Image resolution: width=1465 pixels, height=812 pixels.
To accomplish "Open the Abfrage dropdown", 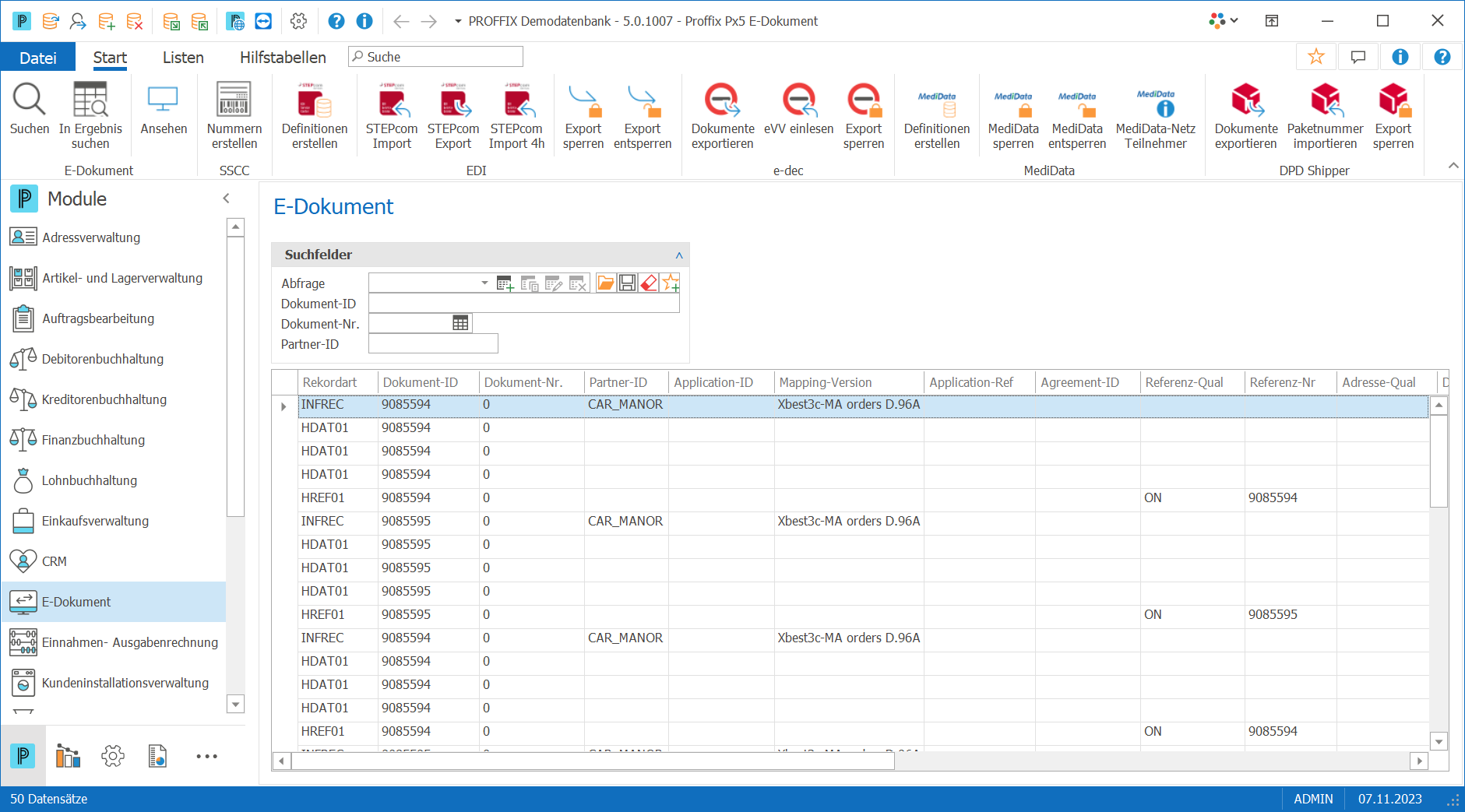I will [x=484, y=283].
